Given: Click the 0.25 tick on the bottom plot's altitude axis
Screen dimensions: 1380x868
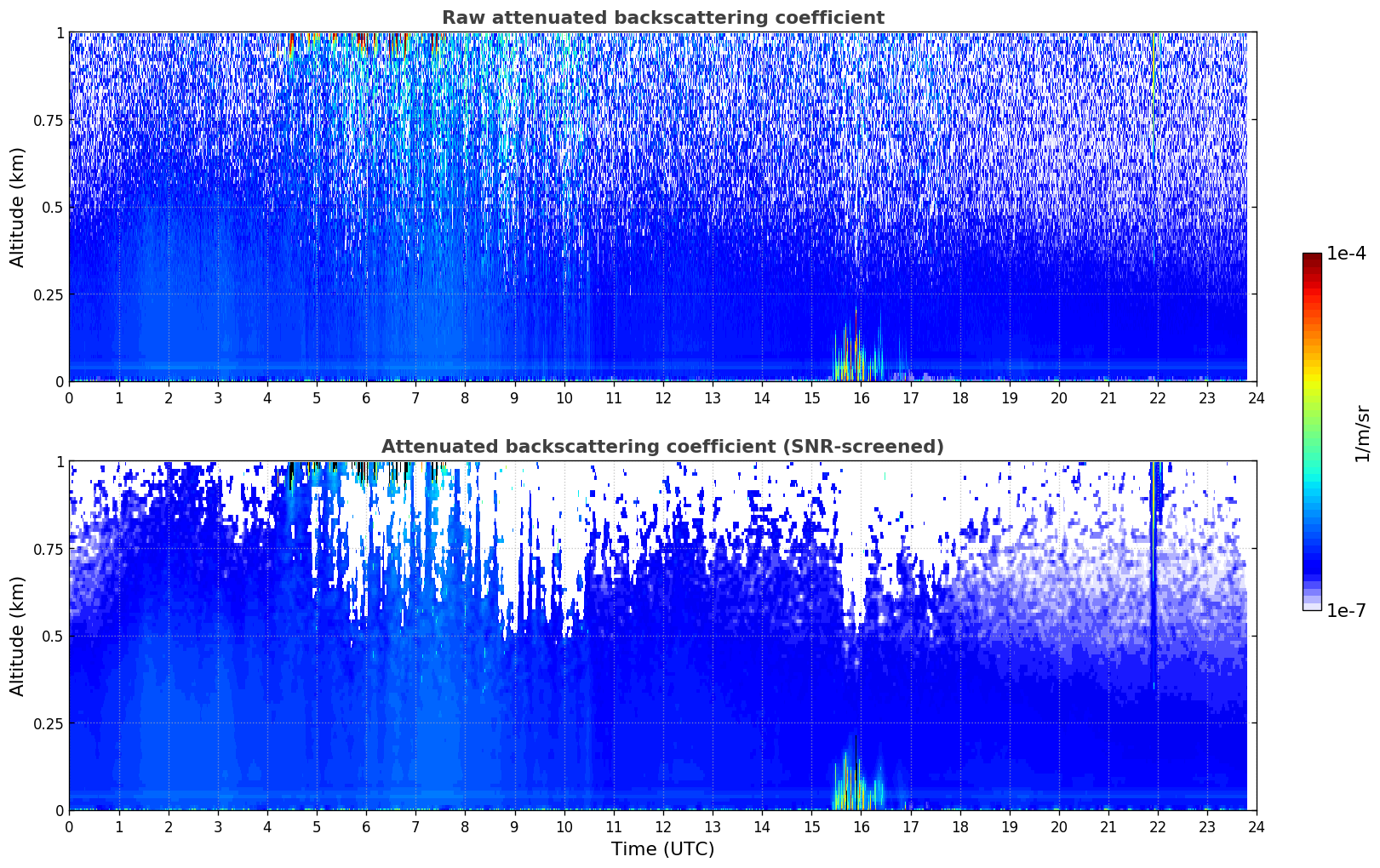Looking at the screenshot, I should 48,723.
